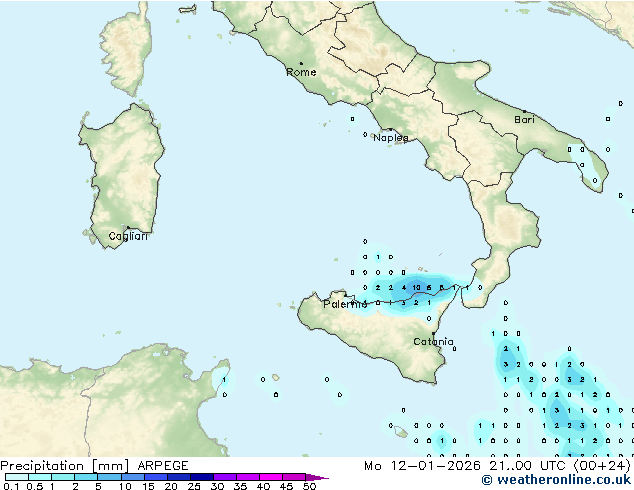This screenshot has width=634, height=490.
Task: Click the purple arrow ending the legend scale
Action: pos(317,477)
